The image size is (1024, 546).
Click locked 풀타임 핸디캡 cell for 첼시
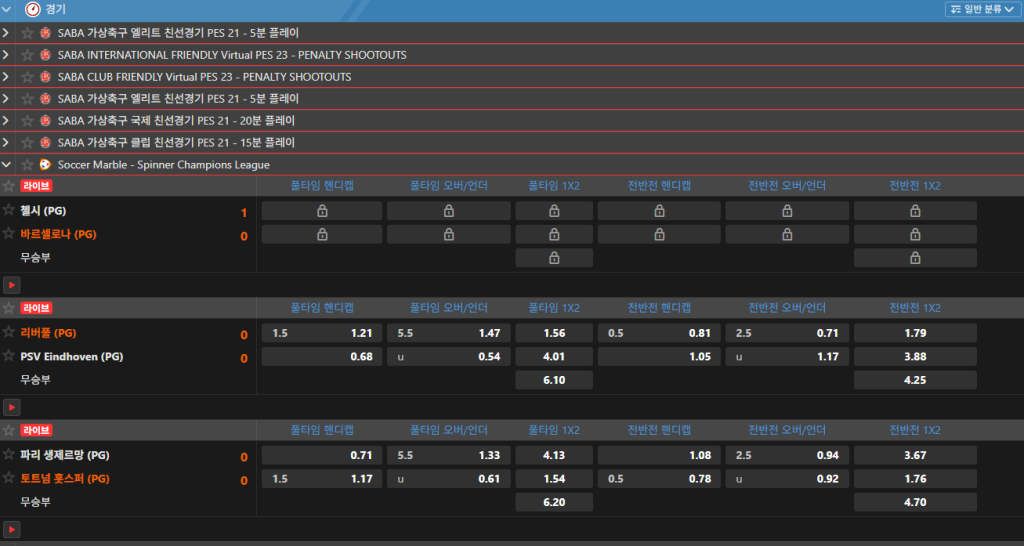321,211
